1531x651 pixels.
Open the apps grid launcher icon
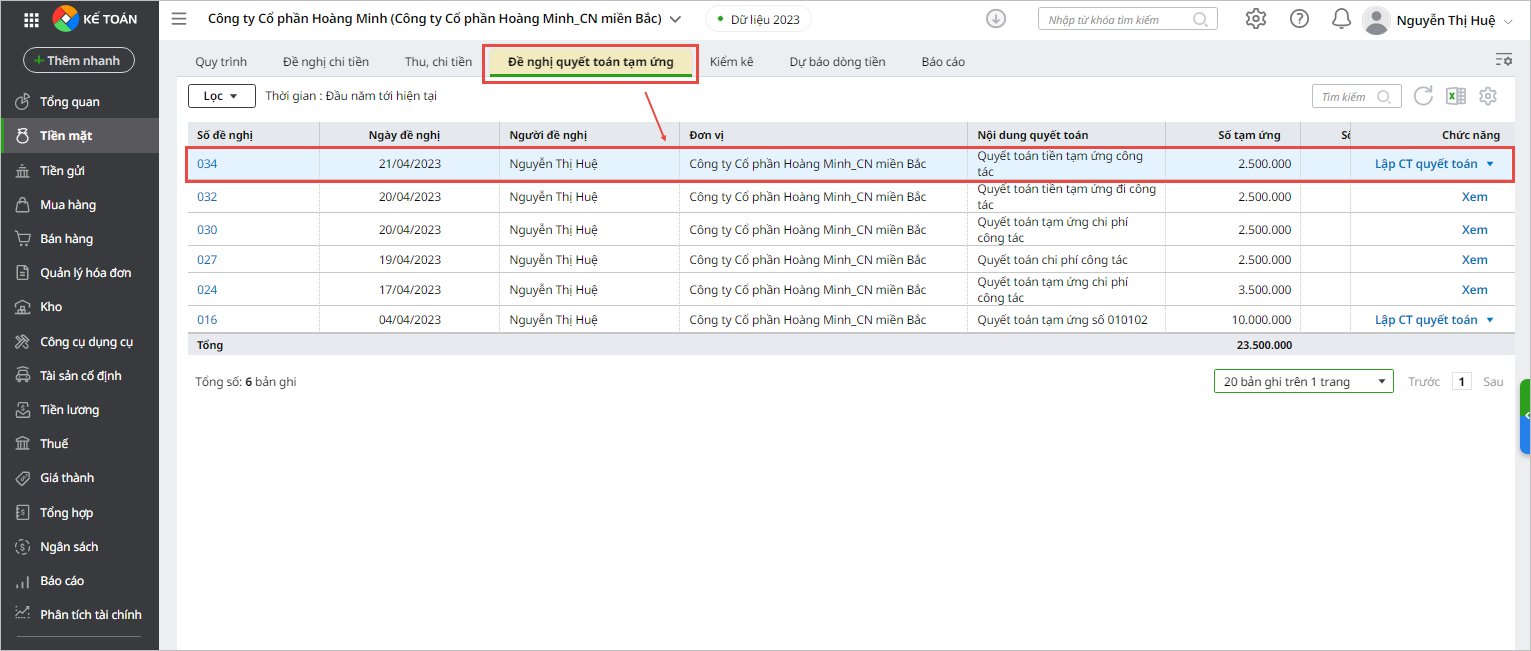pos(31,19)
